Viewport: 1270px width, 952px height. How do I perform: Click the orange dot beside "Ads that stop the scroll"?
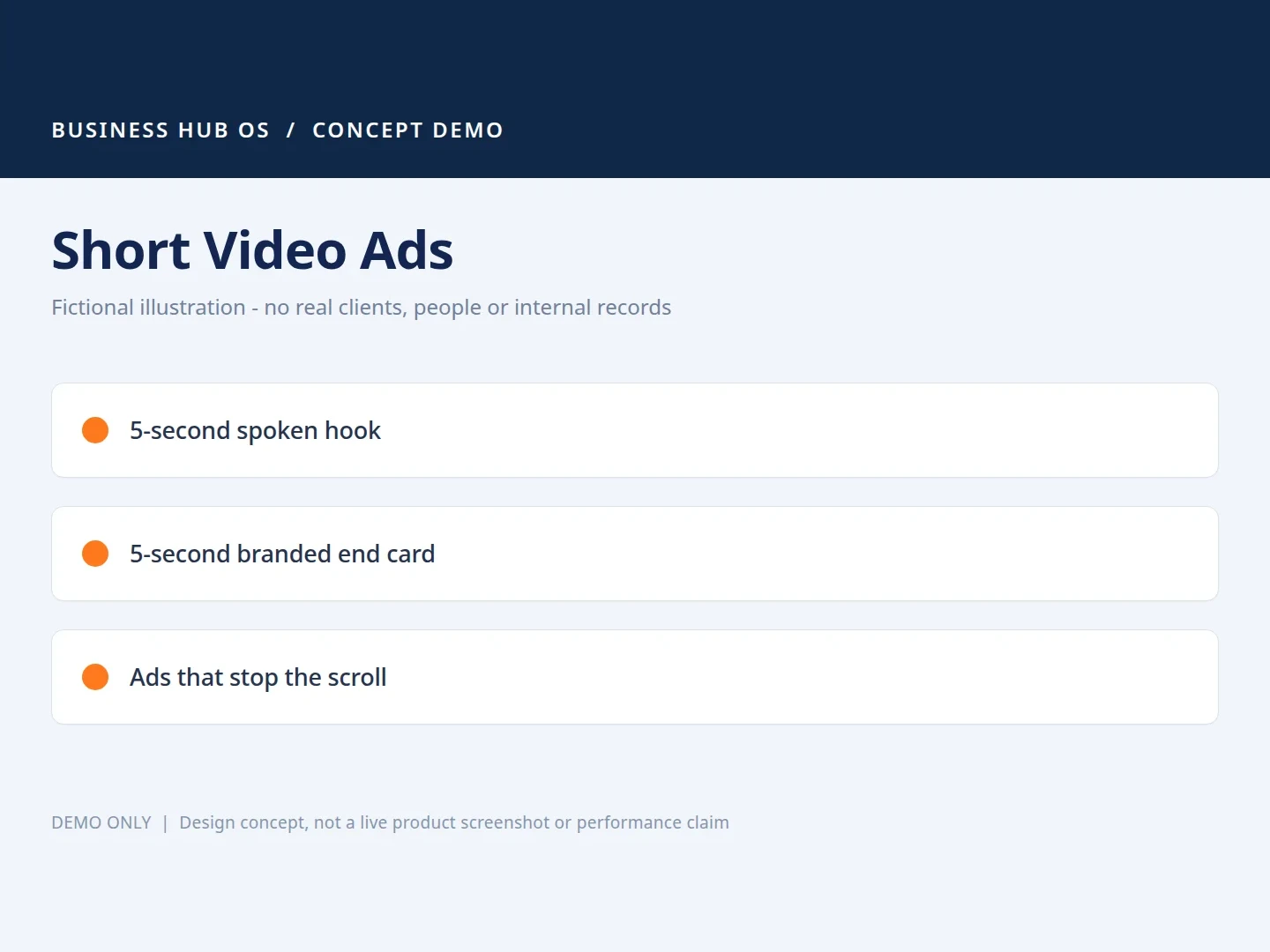tap(95, 677)
